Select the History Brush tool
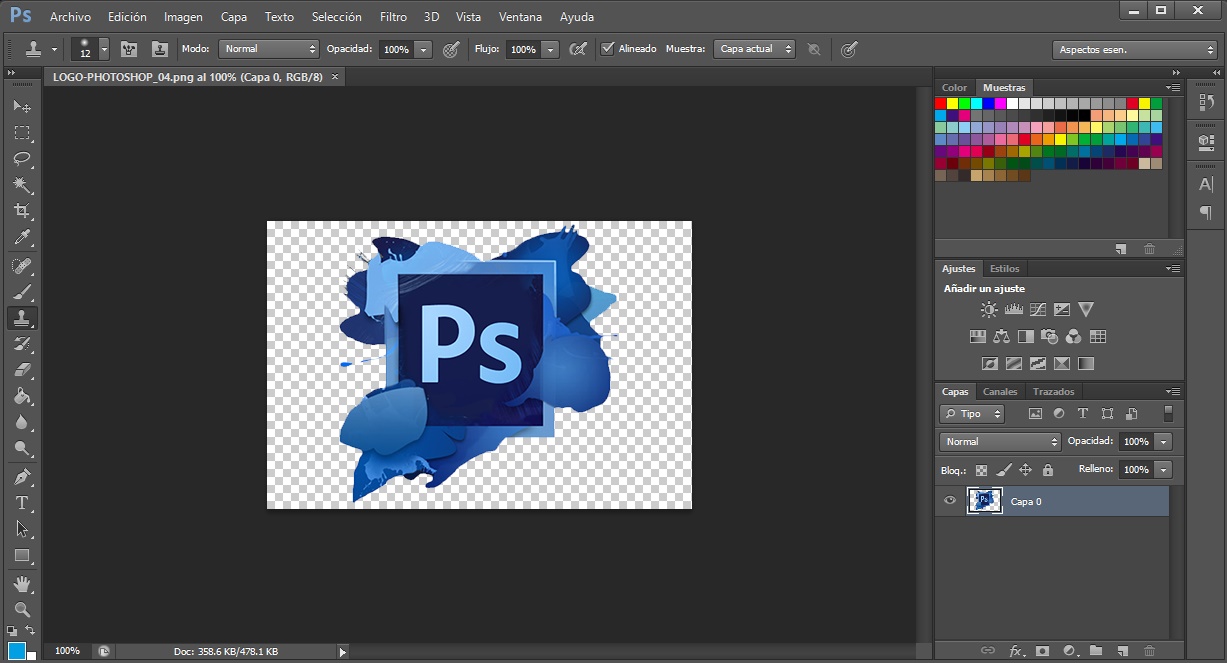This screenshot has width=1227, height=663. pyautogui.click(x=22, y=344)
